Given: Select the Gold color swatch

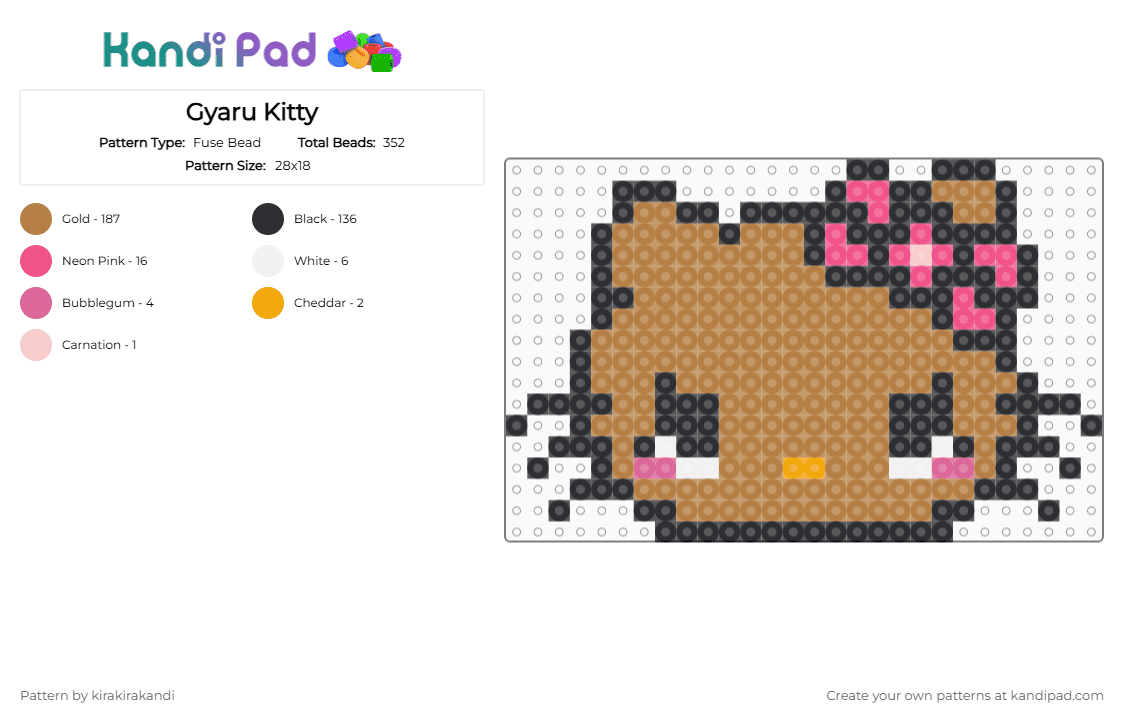Looking at the screenshot, I should tap(36, 219).
